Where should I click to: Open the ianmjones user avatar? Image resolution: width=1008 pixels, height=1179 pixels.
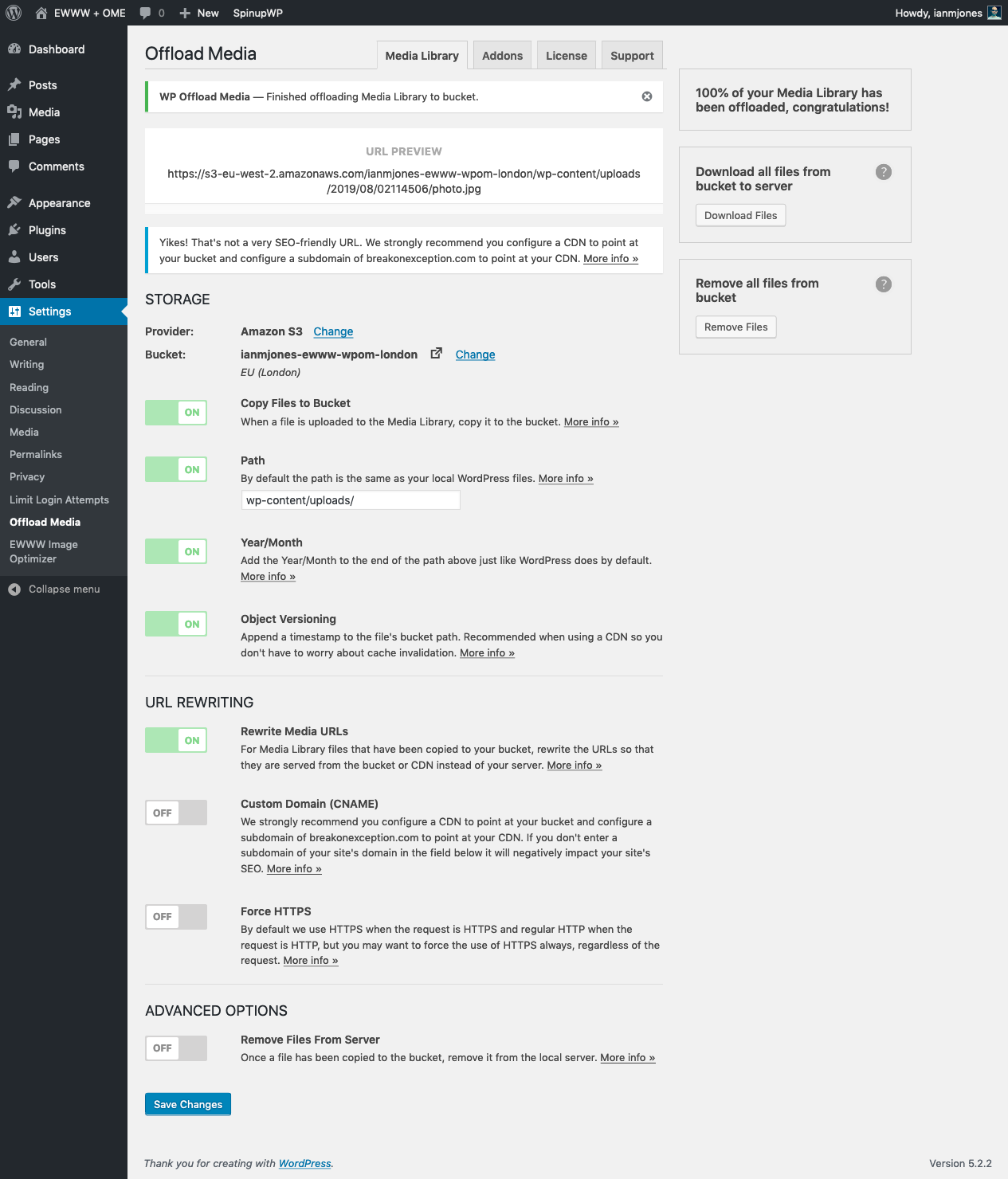coord(994,13)
